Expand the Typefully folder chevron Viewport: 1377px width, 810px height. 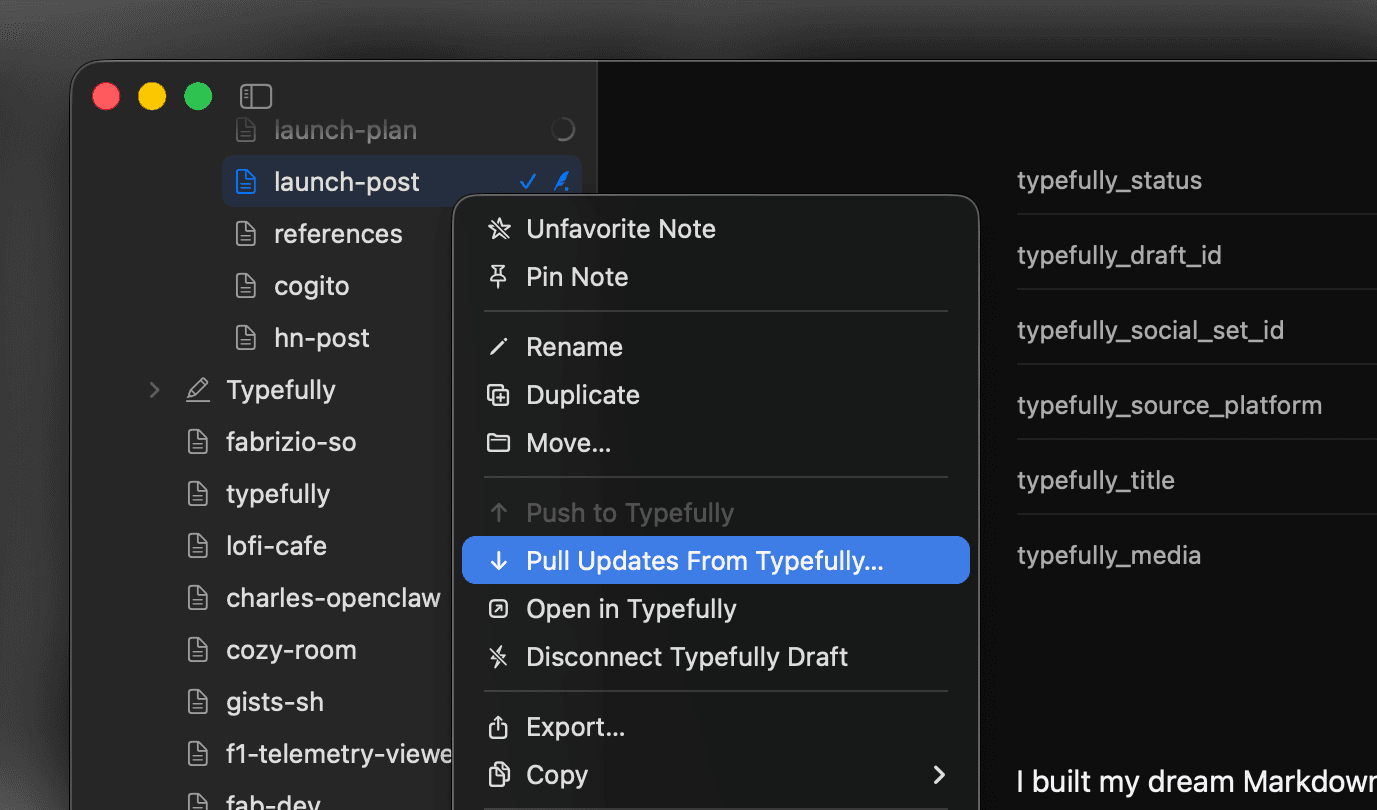(154, 390)
